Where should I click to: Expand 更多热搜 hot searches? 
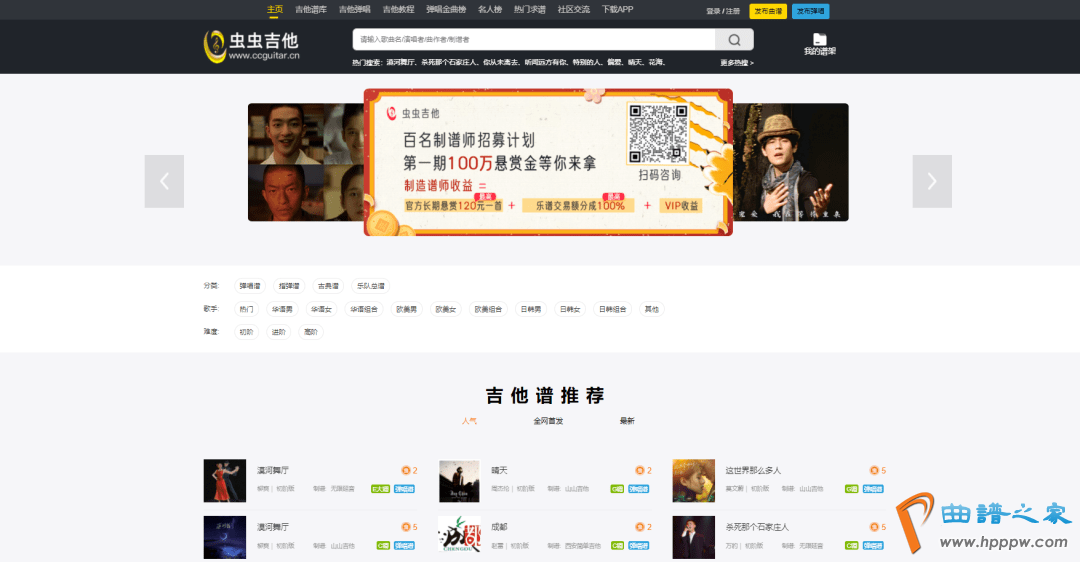click(x=737, y=62)
